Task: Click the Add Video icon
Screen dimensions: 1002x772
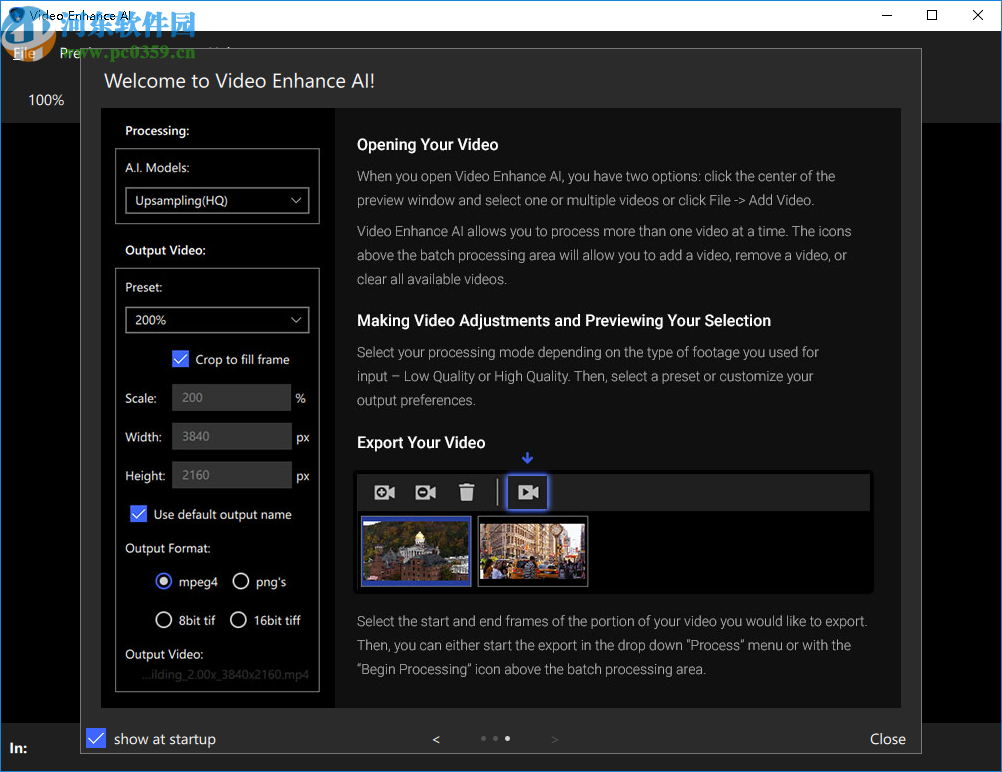Action: (384, 492)
